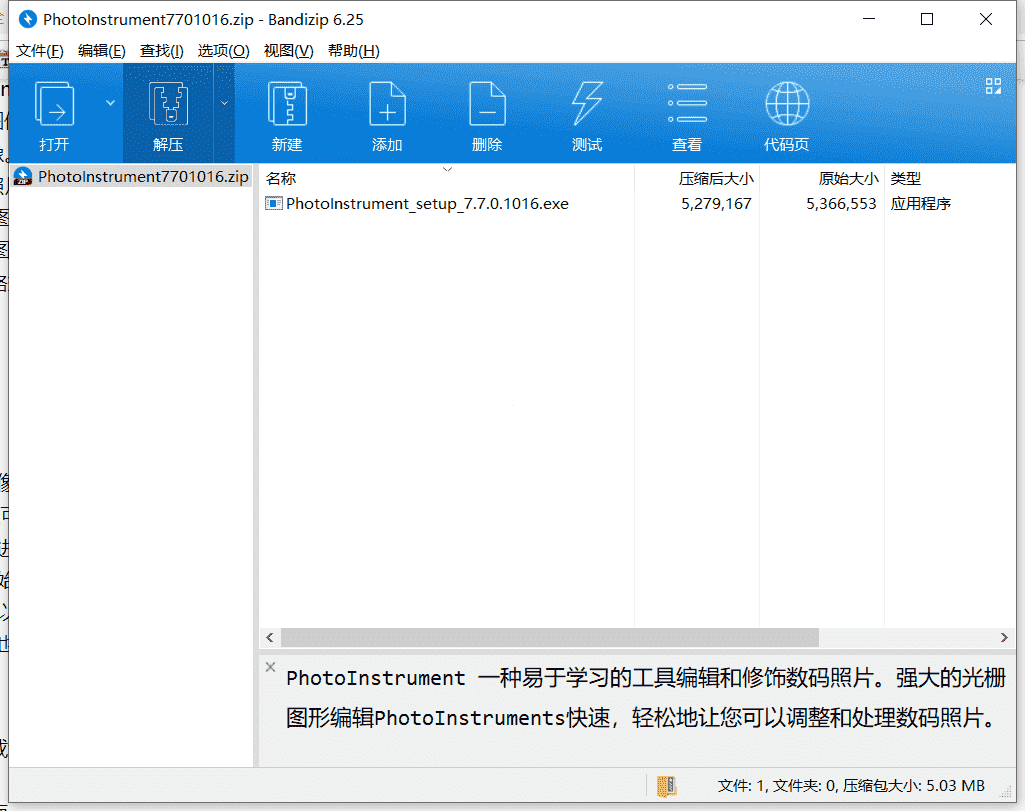Close the archive comment panel
The width and height of the screenshot is (1025, 811).
click(271, 667)
